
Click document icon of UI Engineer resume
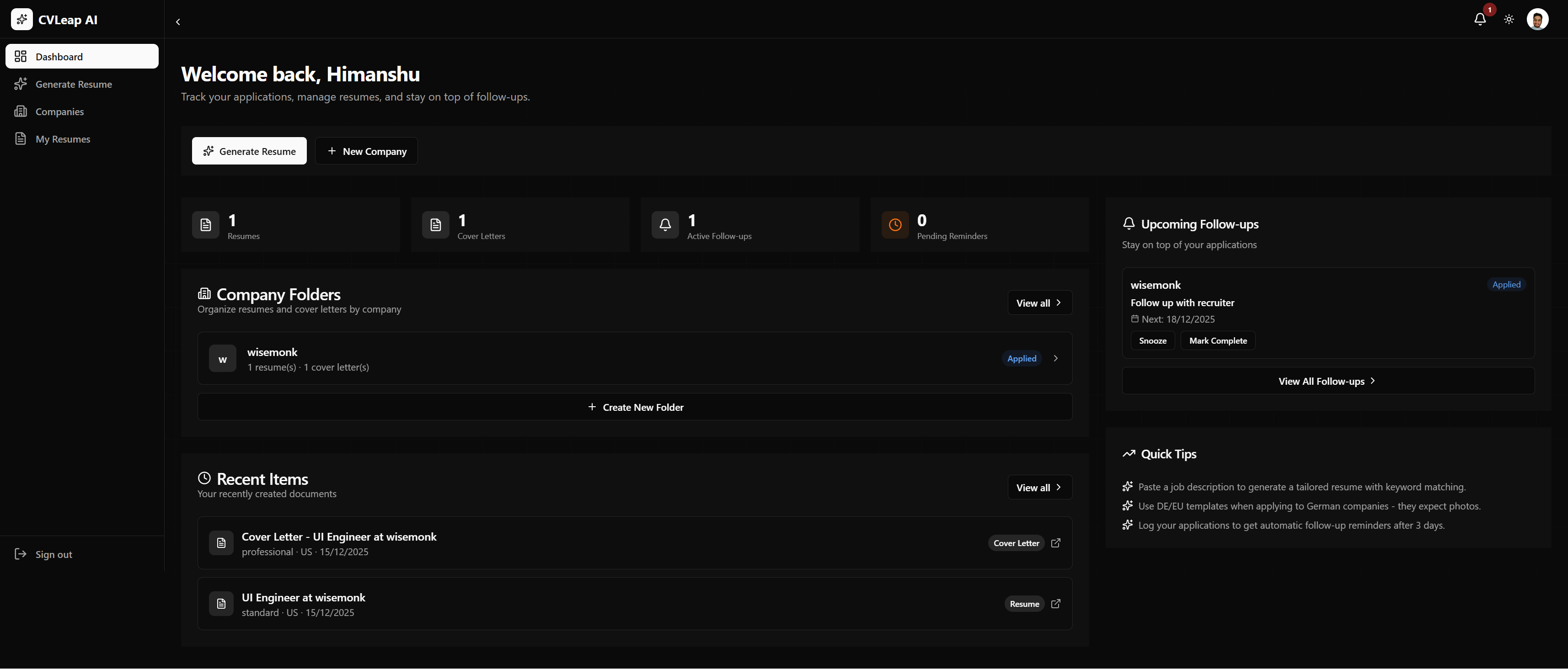pyautogui.click(x=222, y=604)
